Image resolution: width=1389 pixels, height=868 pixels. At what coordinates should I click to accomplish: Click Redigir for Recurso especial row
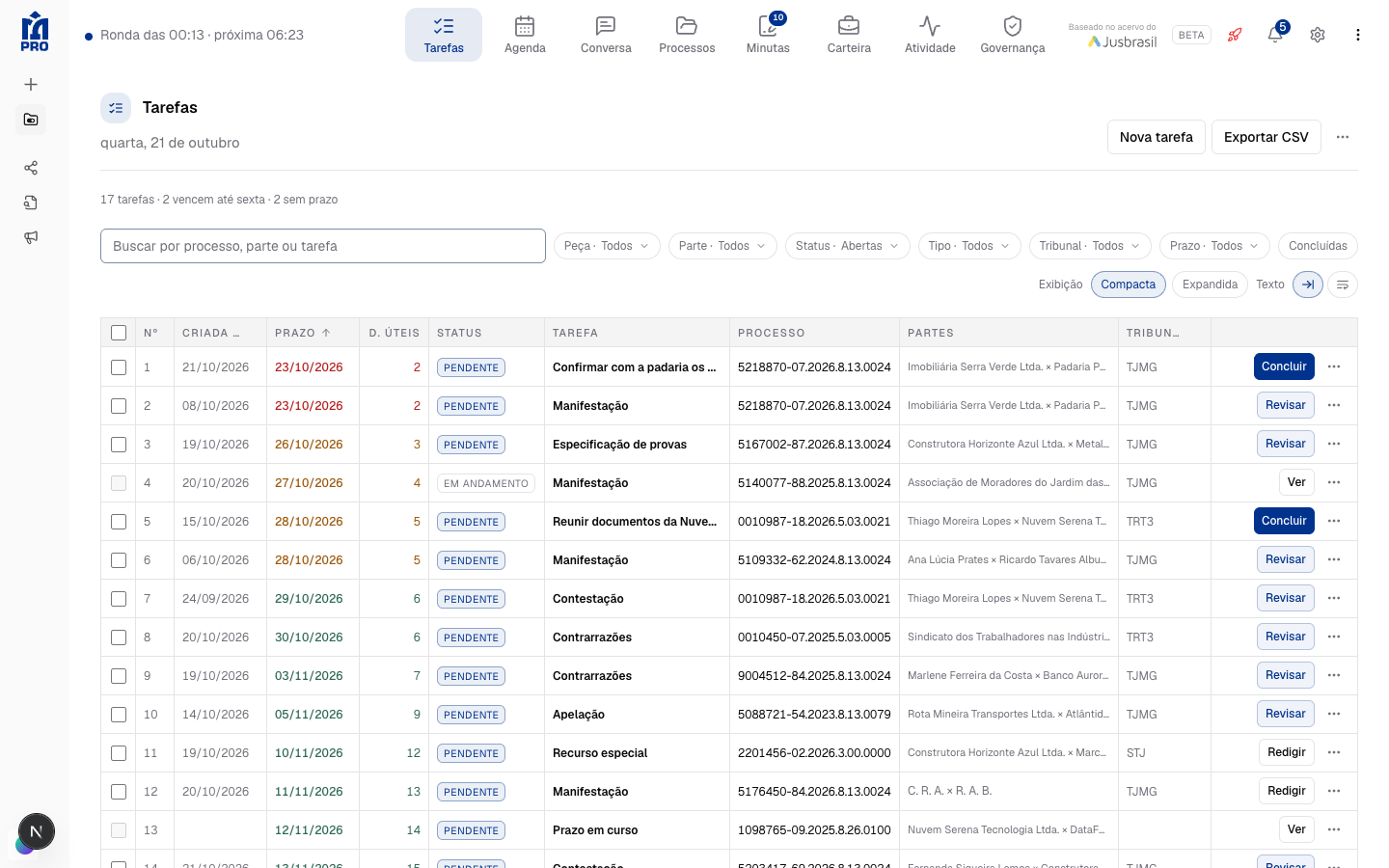(x=1287, y=752)
